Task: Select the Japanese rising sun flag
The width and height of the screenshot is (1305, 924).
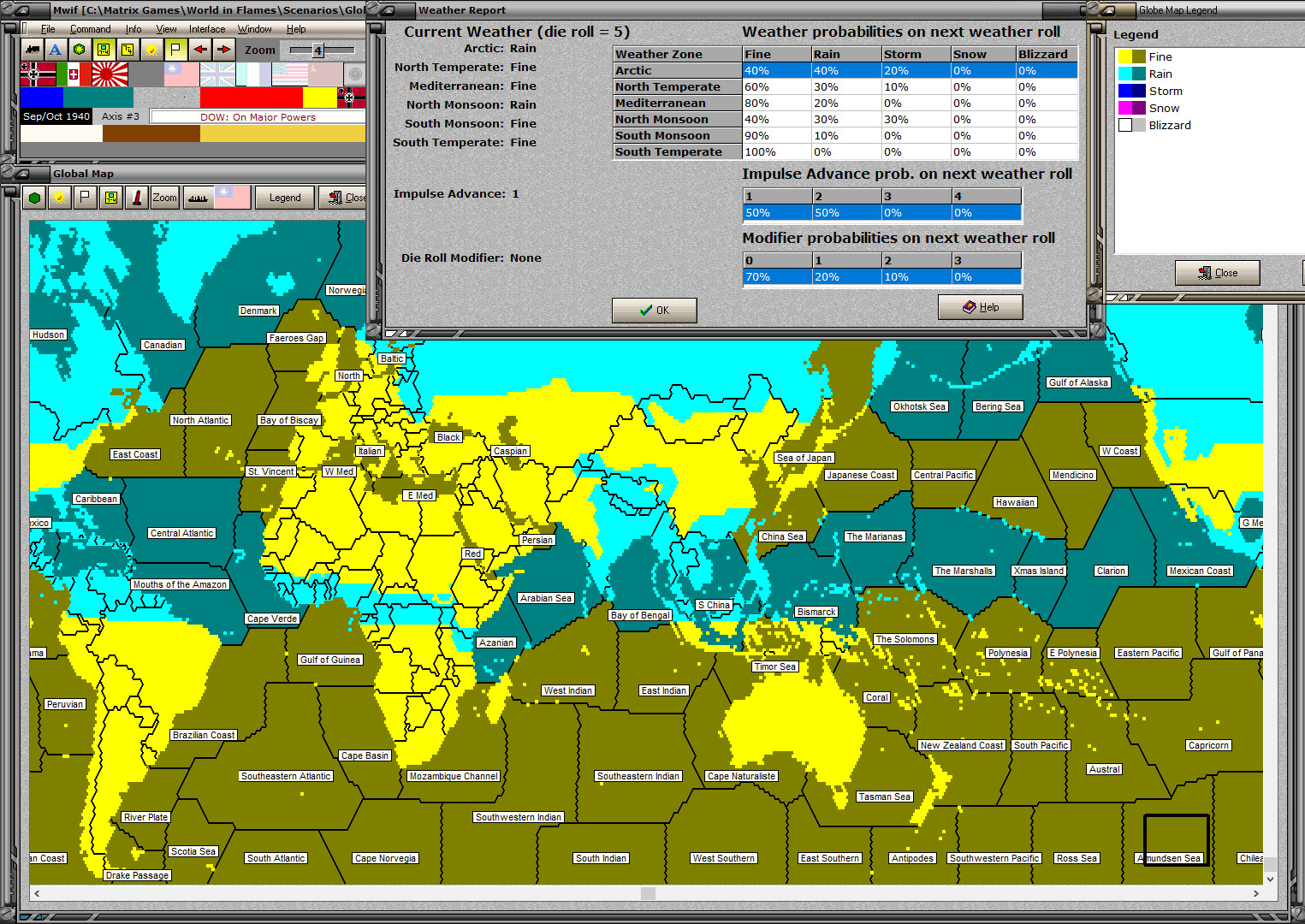Action: (x=110, y=74)
